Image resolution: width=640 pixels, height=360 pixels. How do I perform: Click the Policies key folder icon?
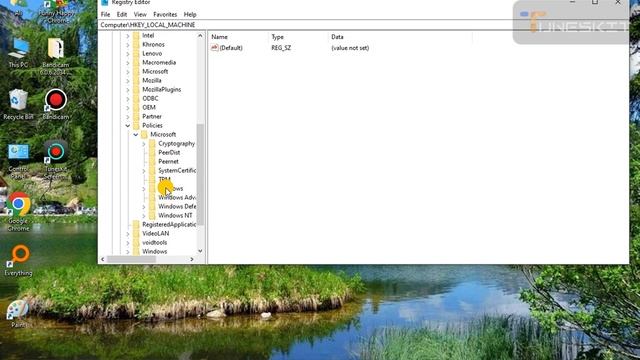[136, 125]
